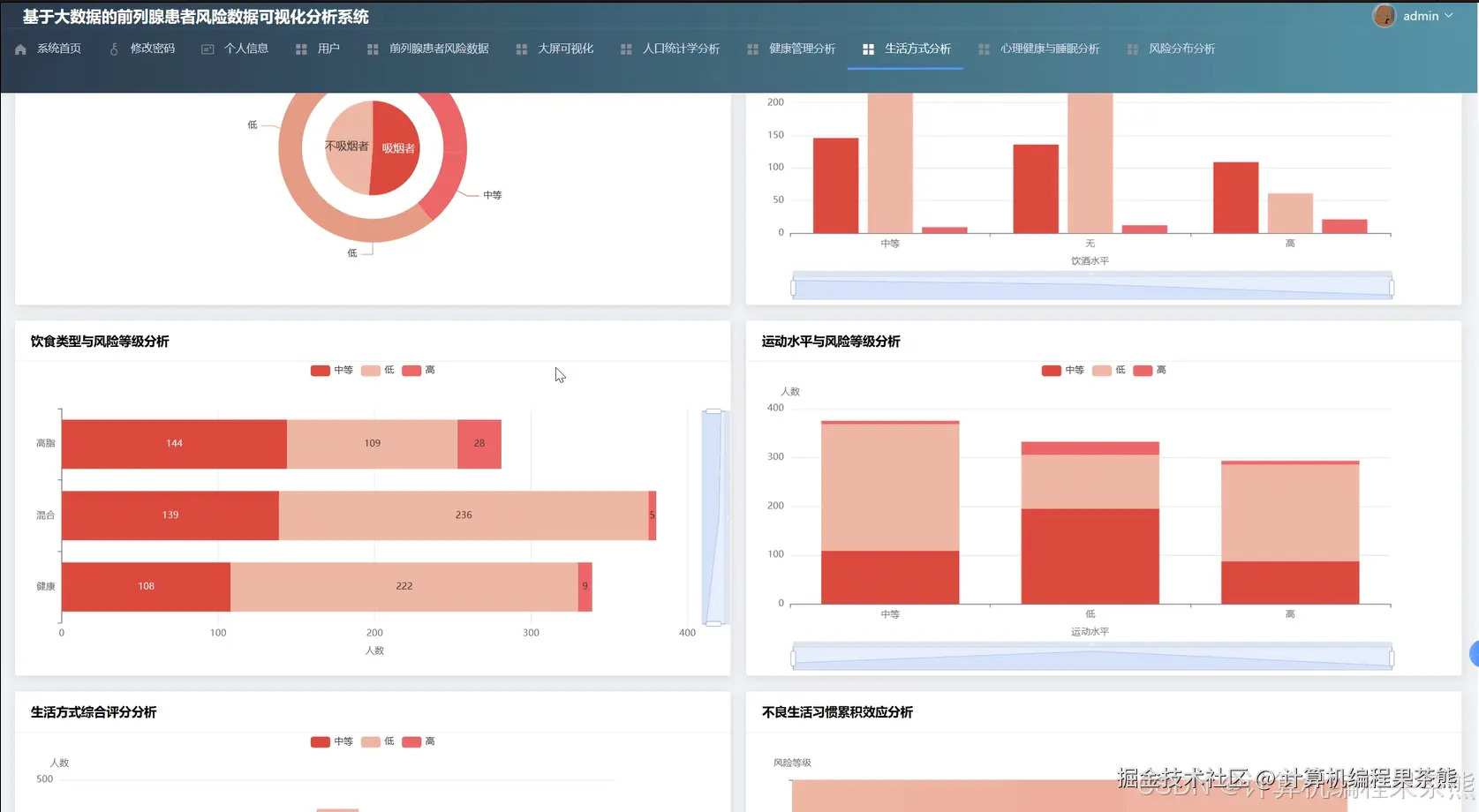Click the grid icon beside 人口统计学分析

(x=626, y=49)
